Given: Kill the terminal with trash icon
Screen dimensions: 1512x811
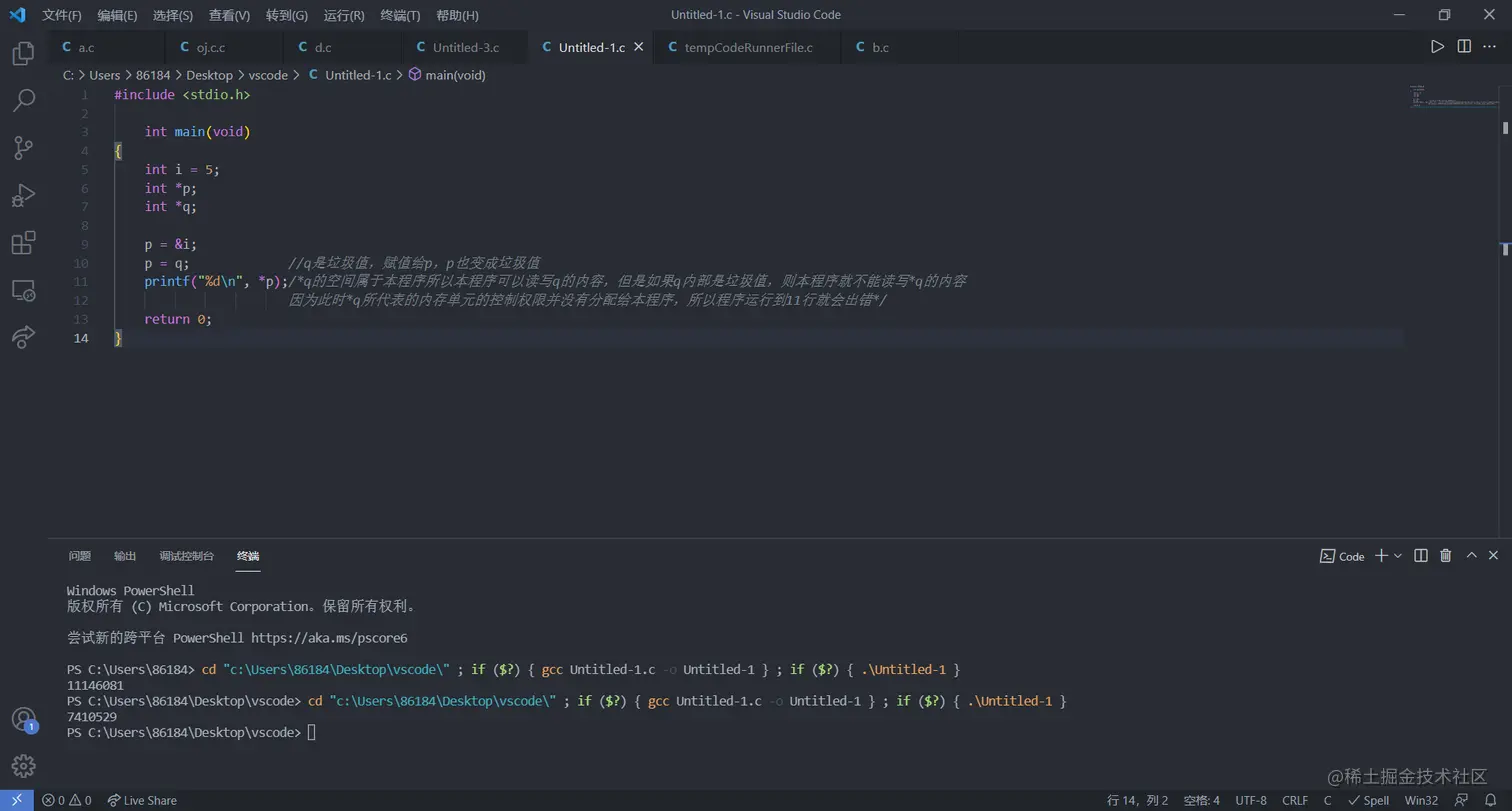Looking at the screenshot, I should 1445,556.
